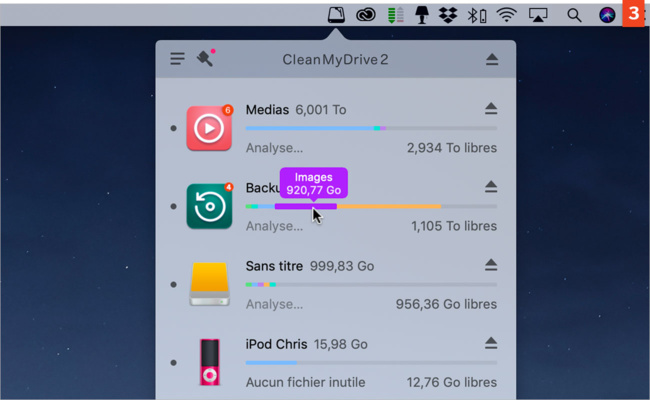Open the Medias drive red play icon

point(209,128)
